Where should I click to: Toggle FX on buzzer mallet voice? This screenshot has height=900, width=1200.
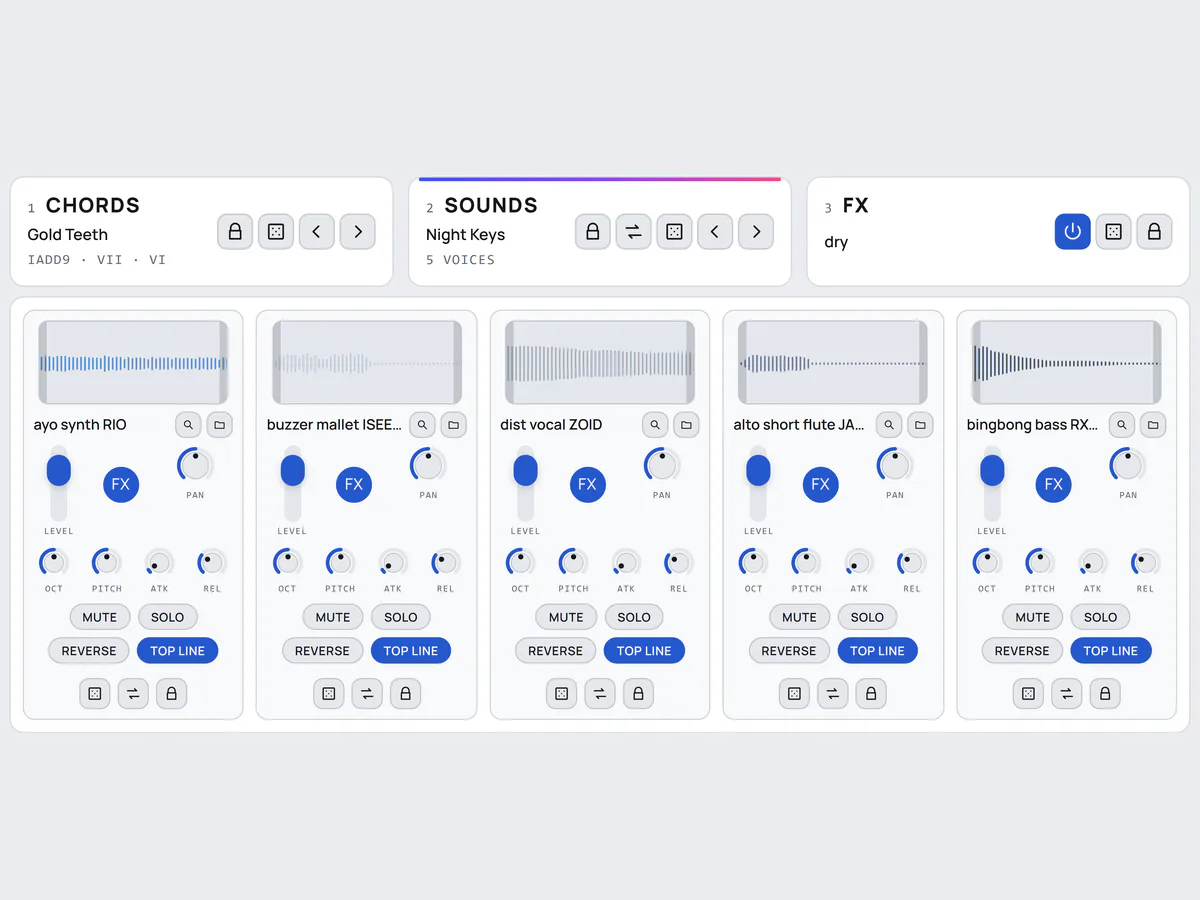coord(354,484)
